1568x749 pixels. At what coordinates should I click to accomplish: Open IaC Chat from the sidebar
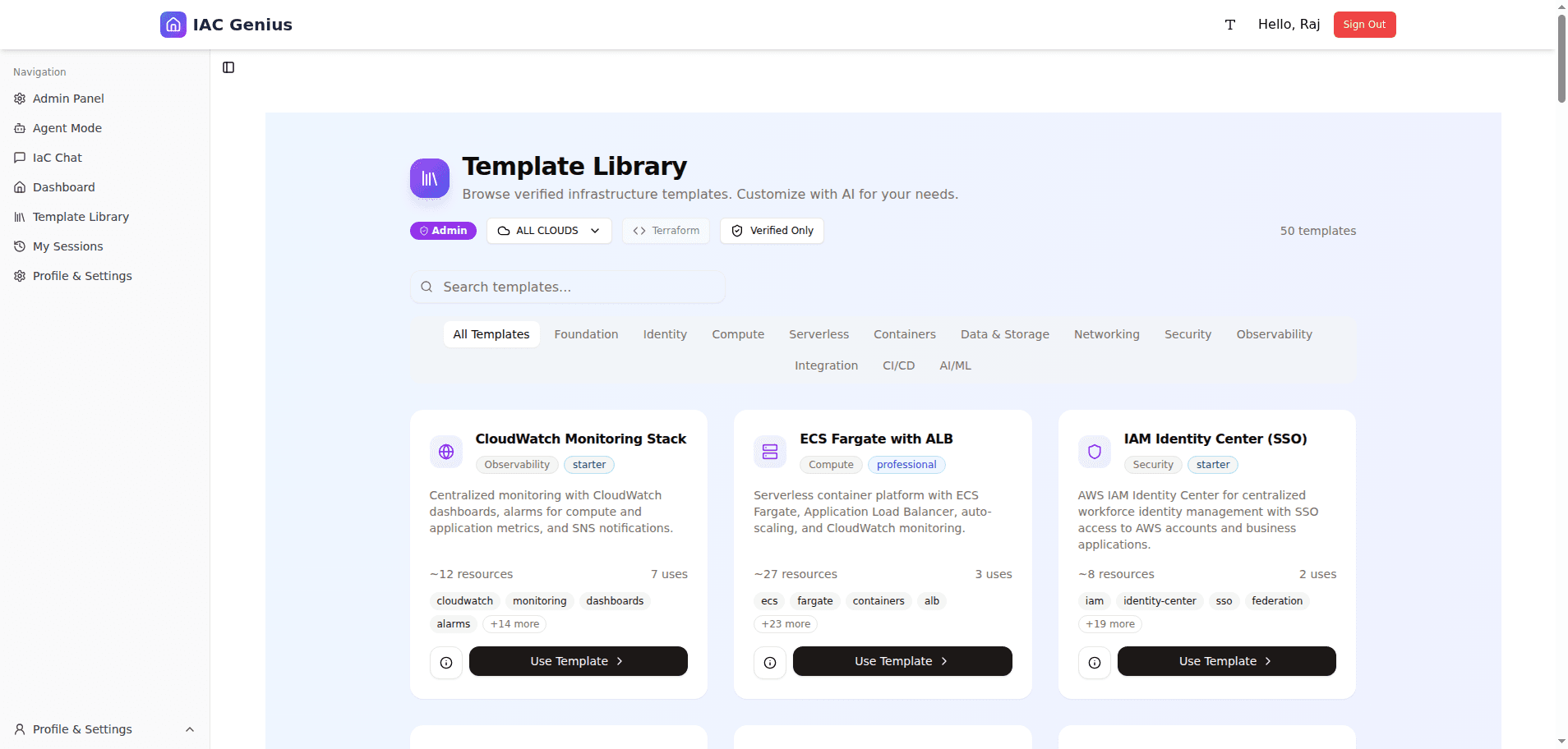click(57, 158)
